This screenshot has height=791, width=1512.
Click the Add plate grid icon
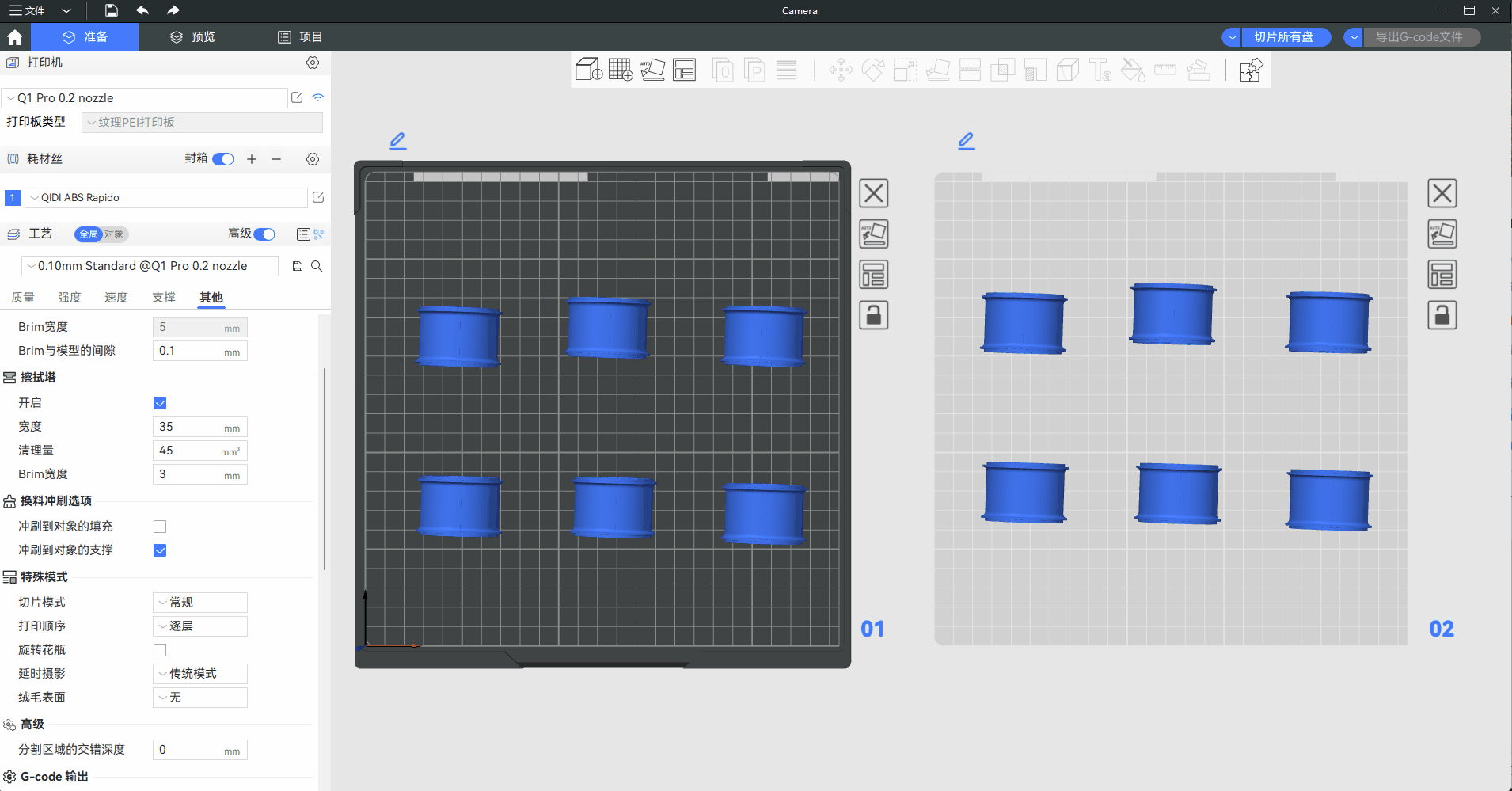[x=620, y=70]
